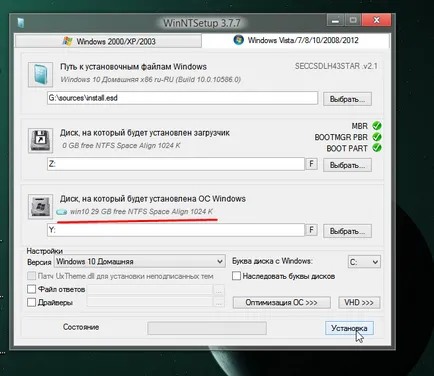The image size is (434, 376).
Task: Click the Диск, на который будет установлена ОС Windows heading
Action: point(153,199)
